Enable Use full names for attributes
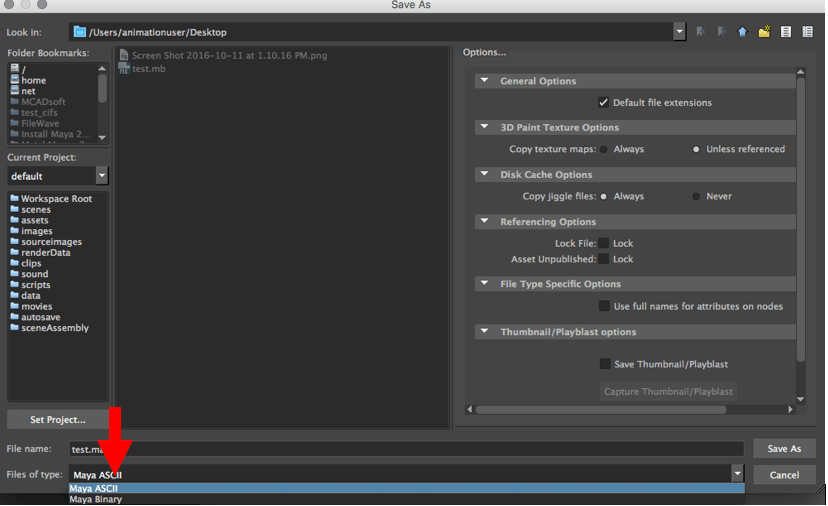Screen dimensions: 828x506 pos(604,306)
